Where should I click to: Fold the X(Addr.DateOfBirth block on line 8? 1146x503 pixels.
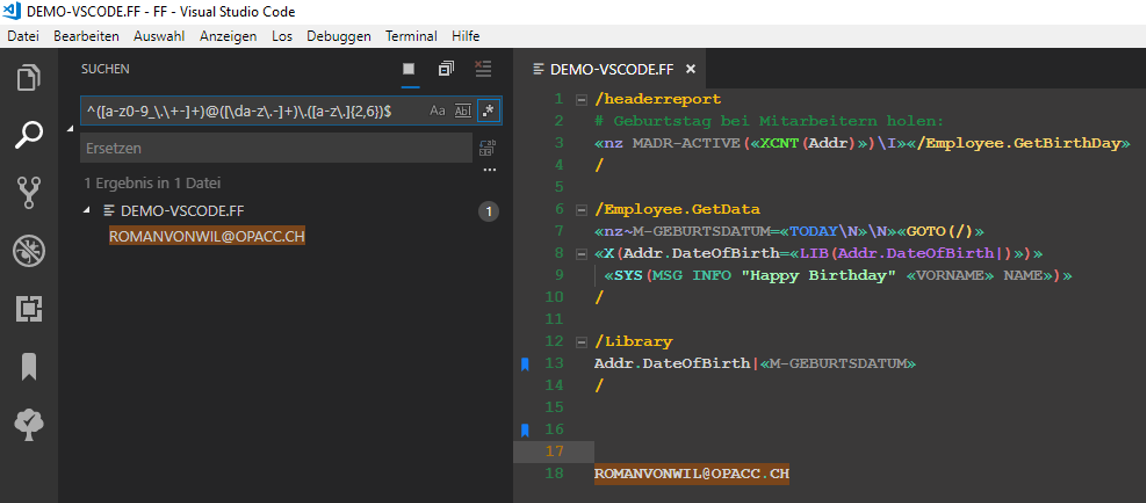coord(581,254)
